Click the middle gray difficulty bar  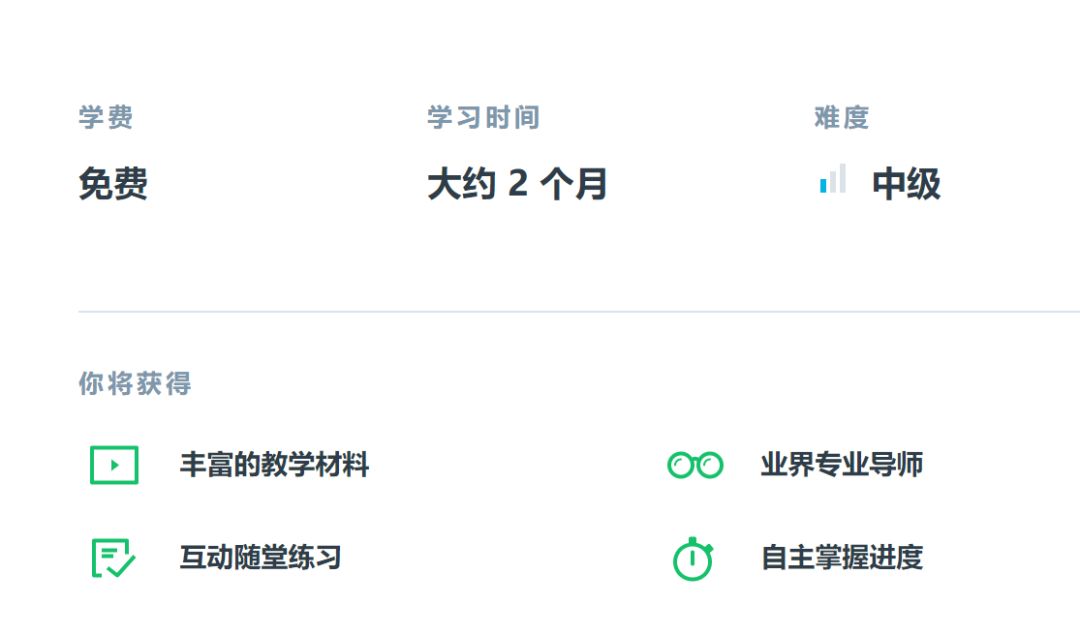[832, 182]
